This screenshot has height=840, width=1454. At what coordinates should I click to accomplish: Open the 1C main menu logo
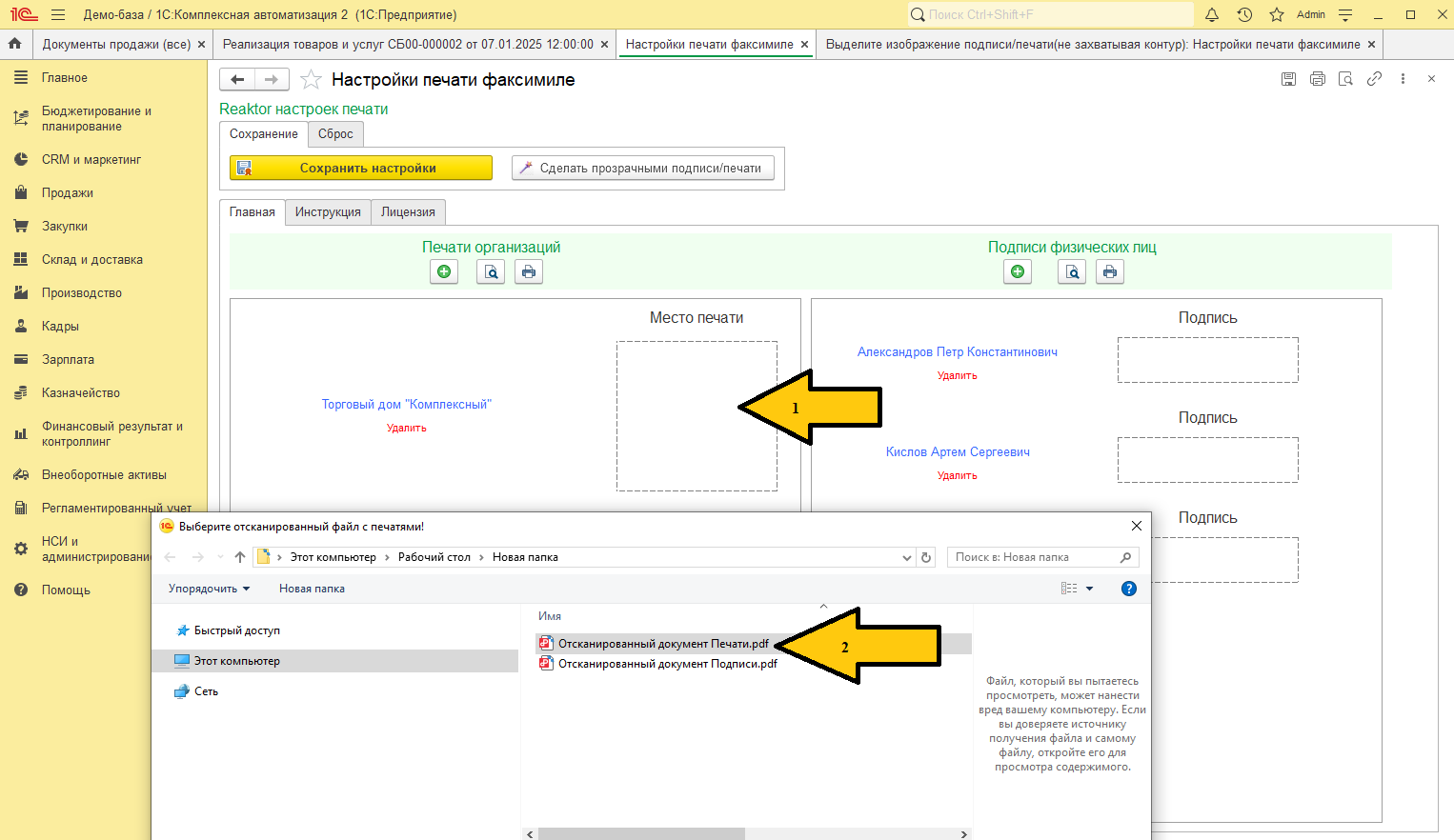(24, 14)
